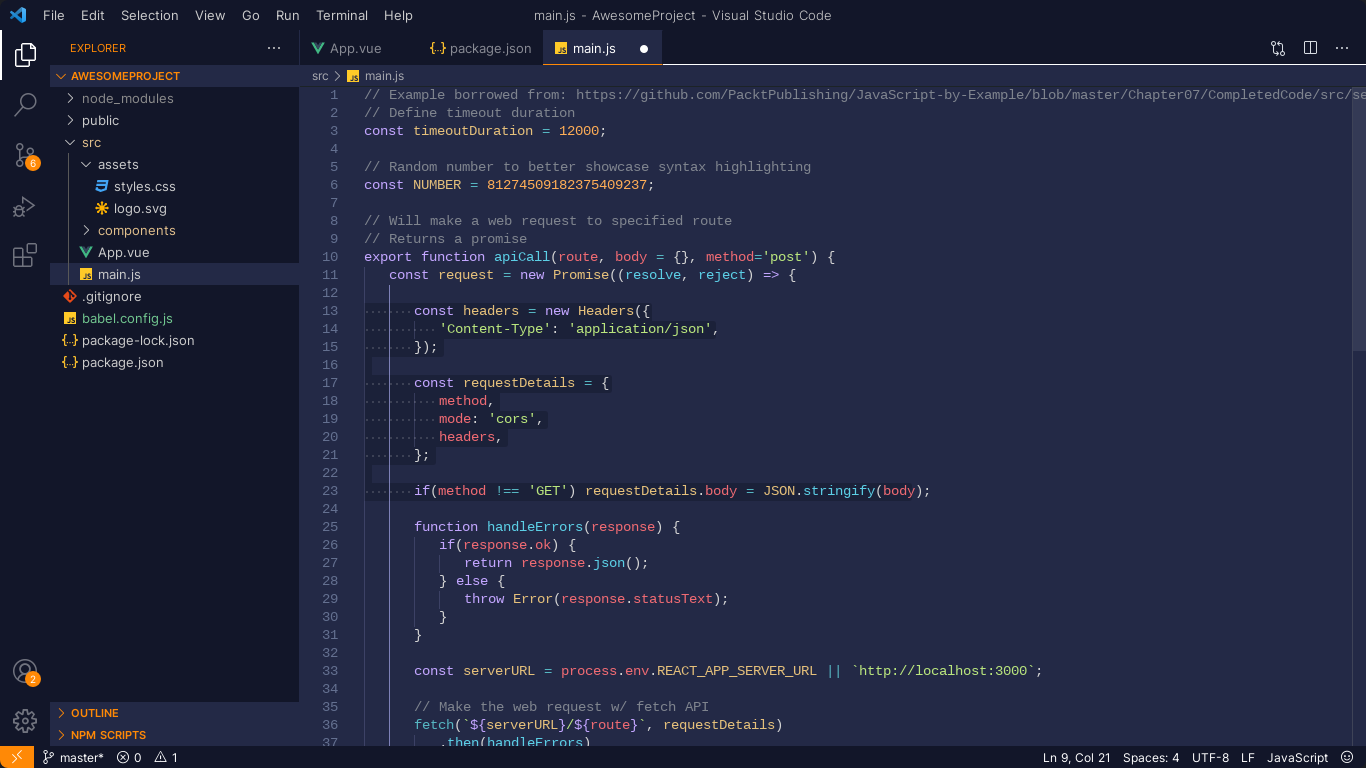Screen dimensions: 1366x768
Task: Click src in the breadcrumb path
Action: coord(320,76)
